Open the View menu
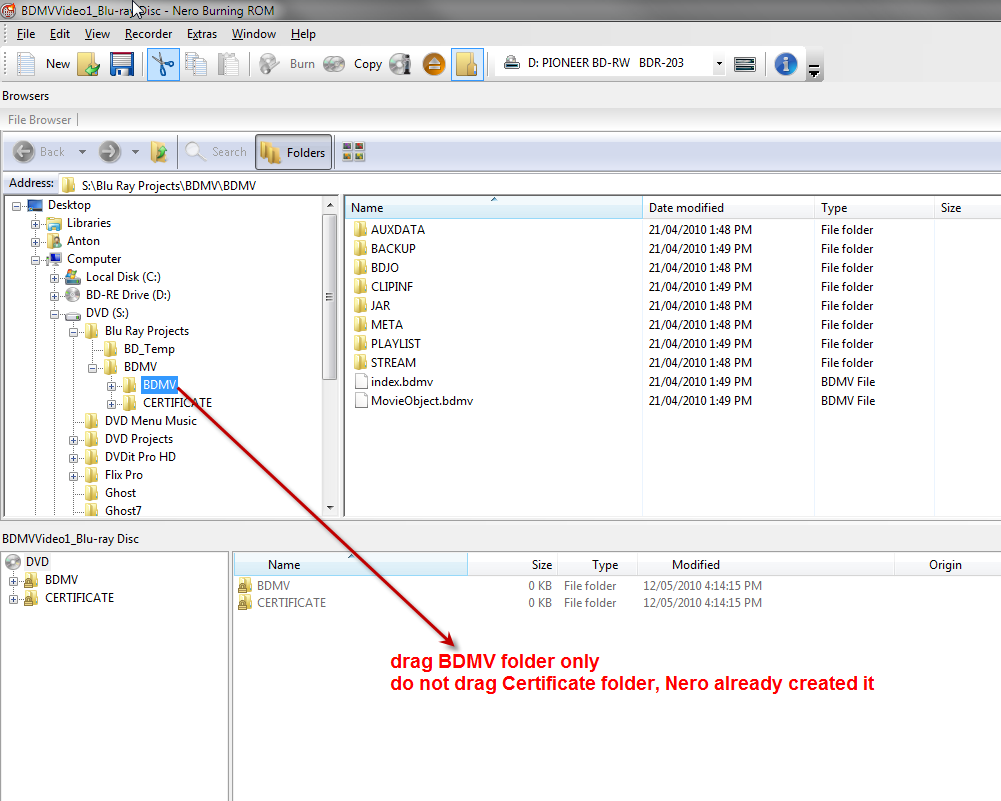 tap(97, 34)
